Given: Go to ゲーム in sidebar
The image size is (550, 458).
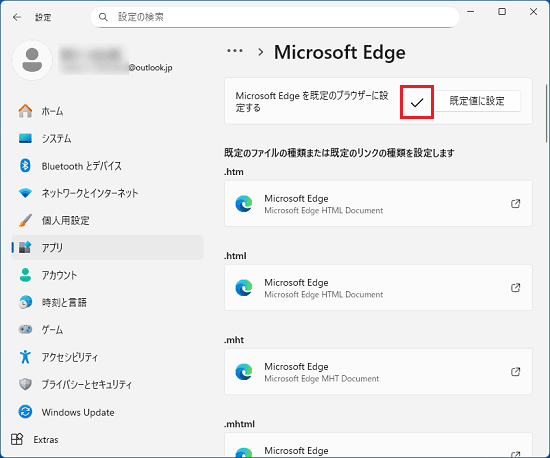Looking at the screenshot, I should pos(52,330).
